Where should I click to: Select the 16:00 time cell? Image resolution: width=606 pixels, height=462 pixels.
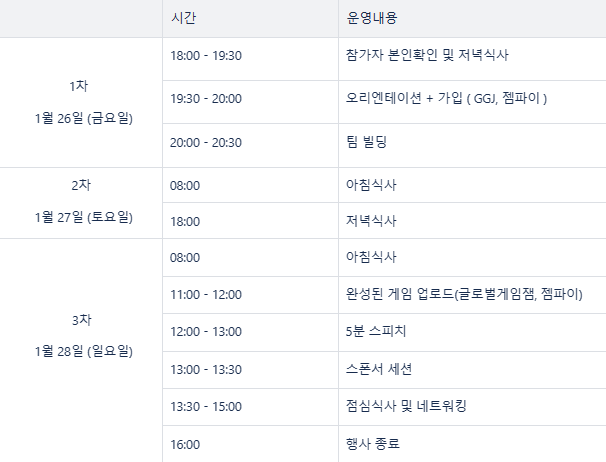[x=186, y=443]
